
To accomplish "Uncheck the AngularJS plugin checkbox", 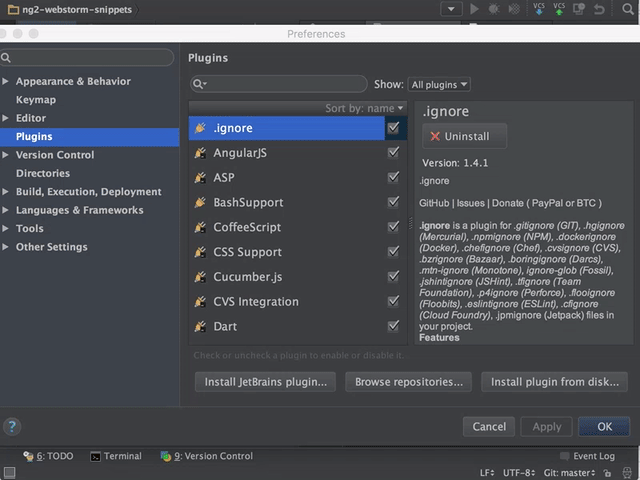I will point(393,152).
